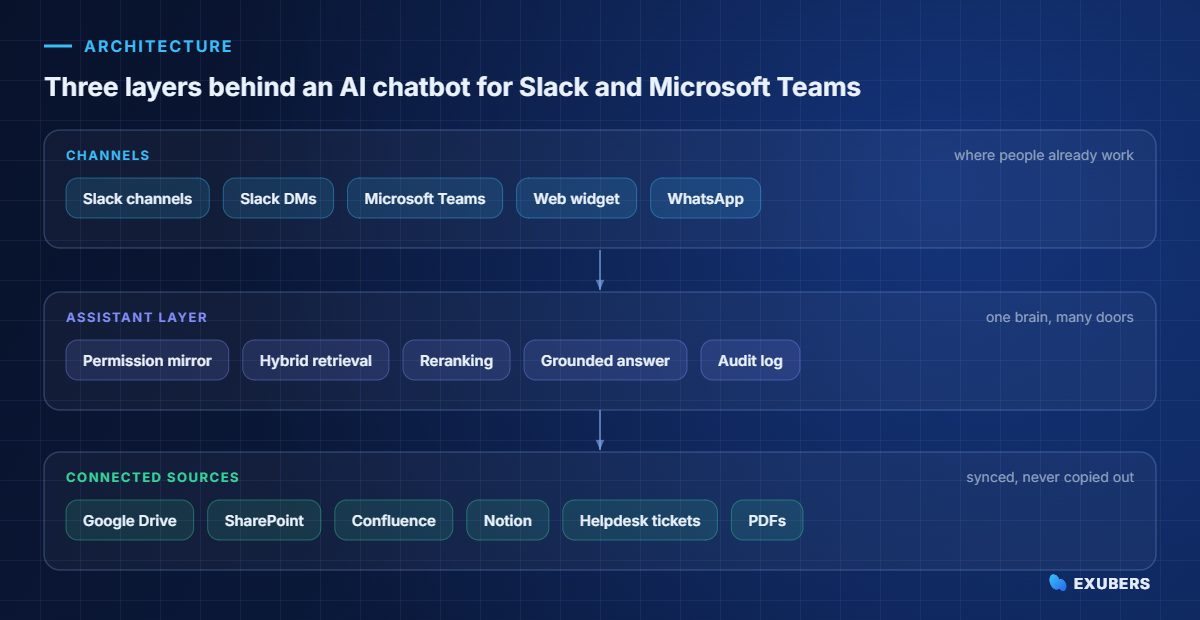1200x620 pixels.
Task: Select the Slack DMs chip
Action: pos(278,198)
